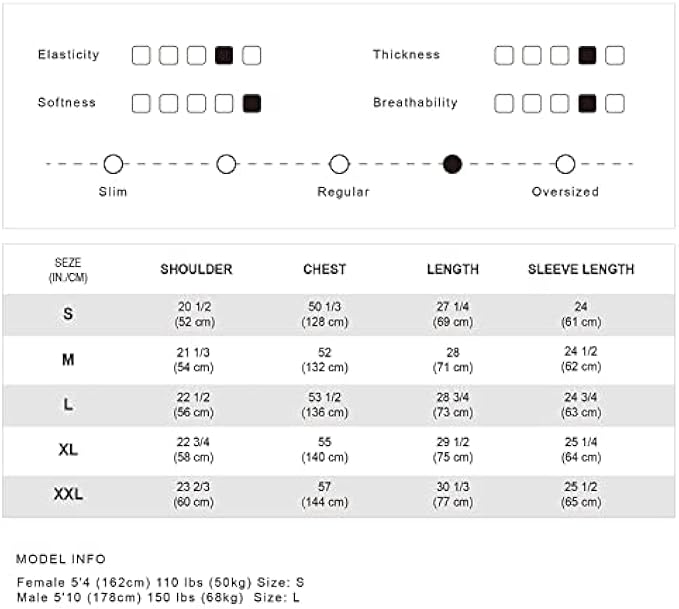This screenshot has width=679, height=609.
Task: Select the Oversized fit circle
Action: point(565,164)
